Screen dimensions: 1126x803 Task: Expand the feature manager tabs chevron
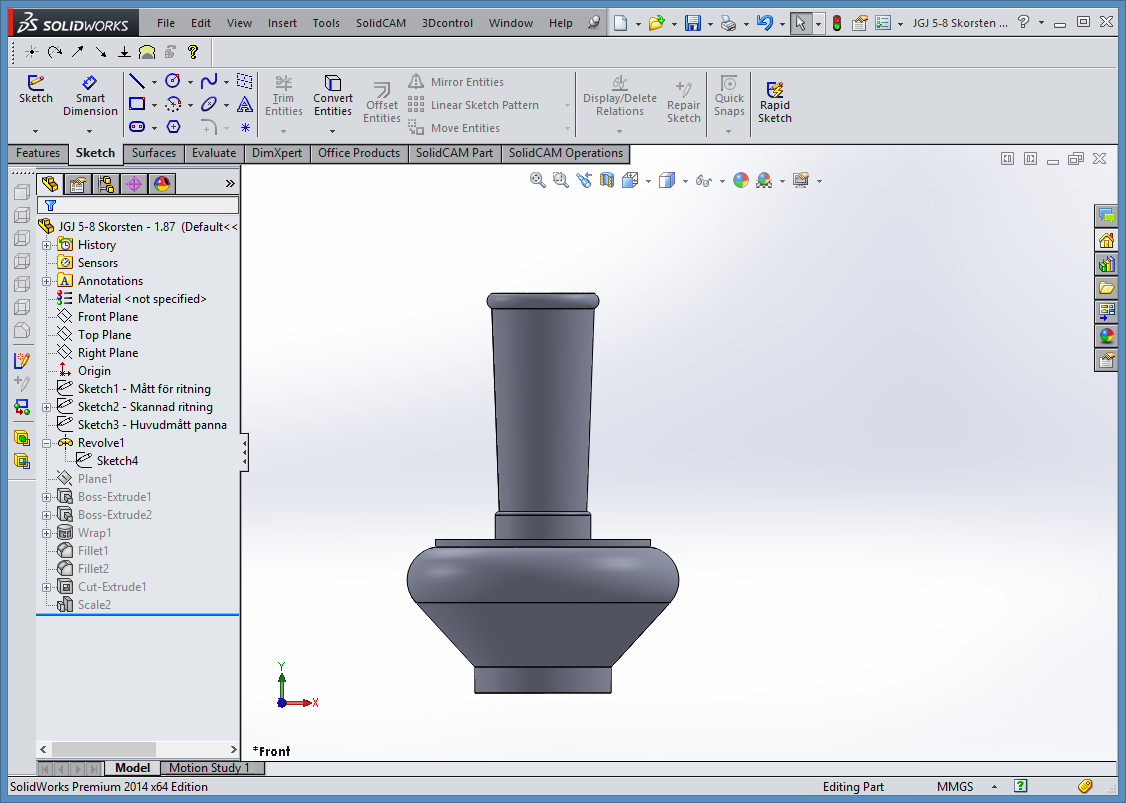(230, 184)
